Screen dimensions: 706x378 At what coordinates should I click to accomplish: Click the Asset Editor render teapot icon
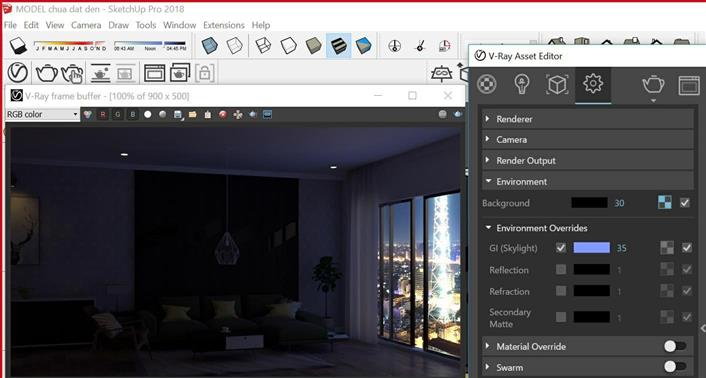click(x=653, y=84)
